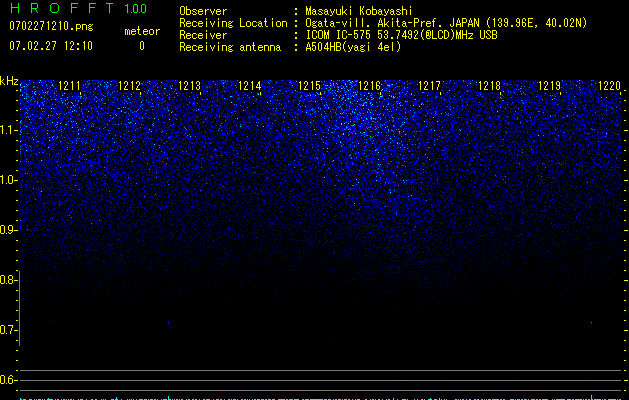Image resolution: width=629 pixels, height=400 pixels.
Task: Click the meteor count value 0
Action: click(x=142, y=46)
